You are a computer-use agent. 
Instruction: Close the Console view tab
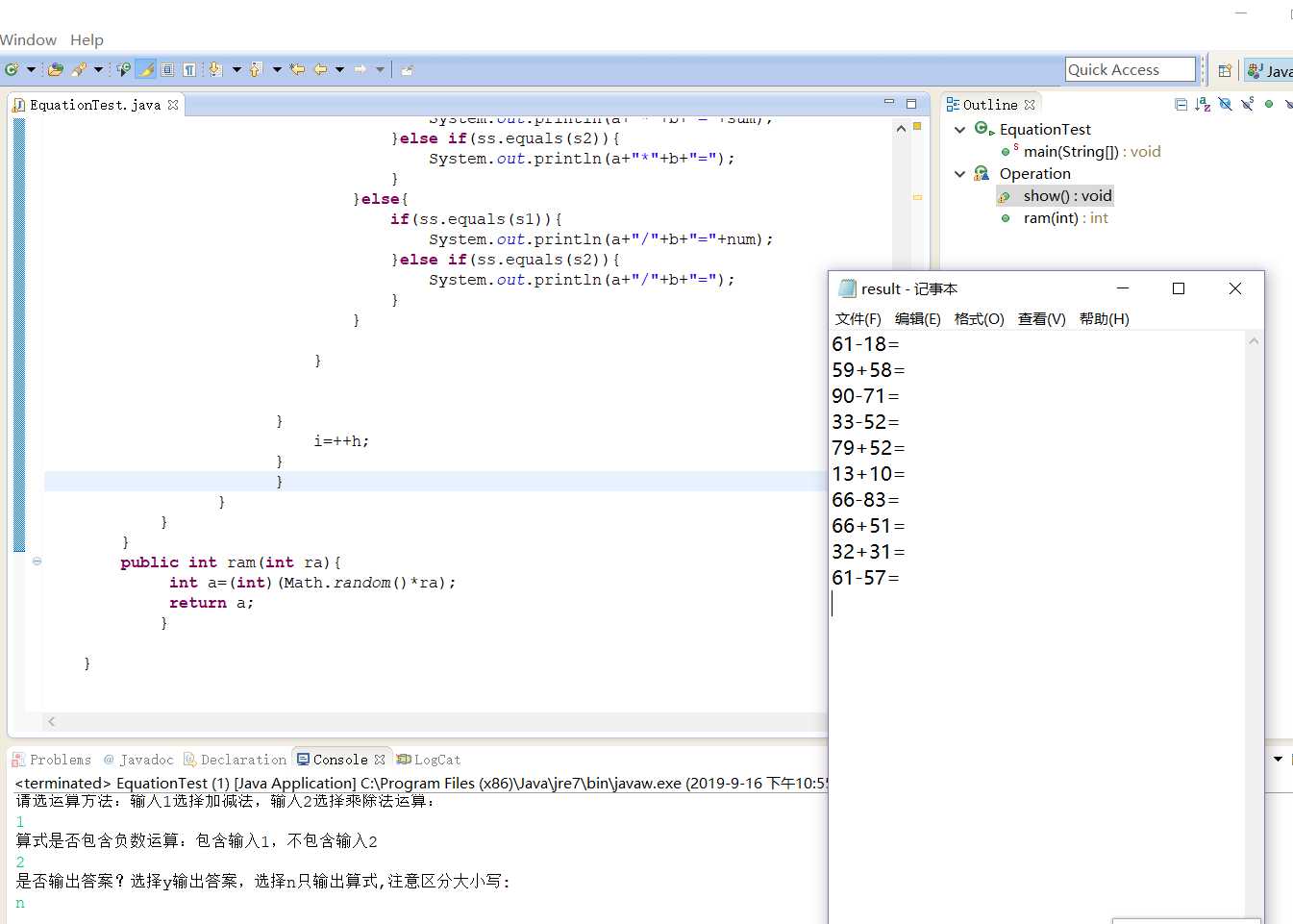380,760
